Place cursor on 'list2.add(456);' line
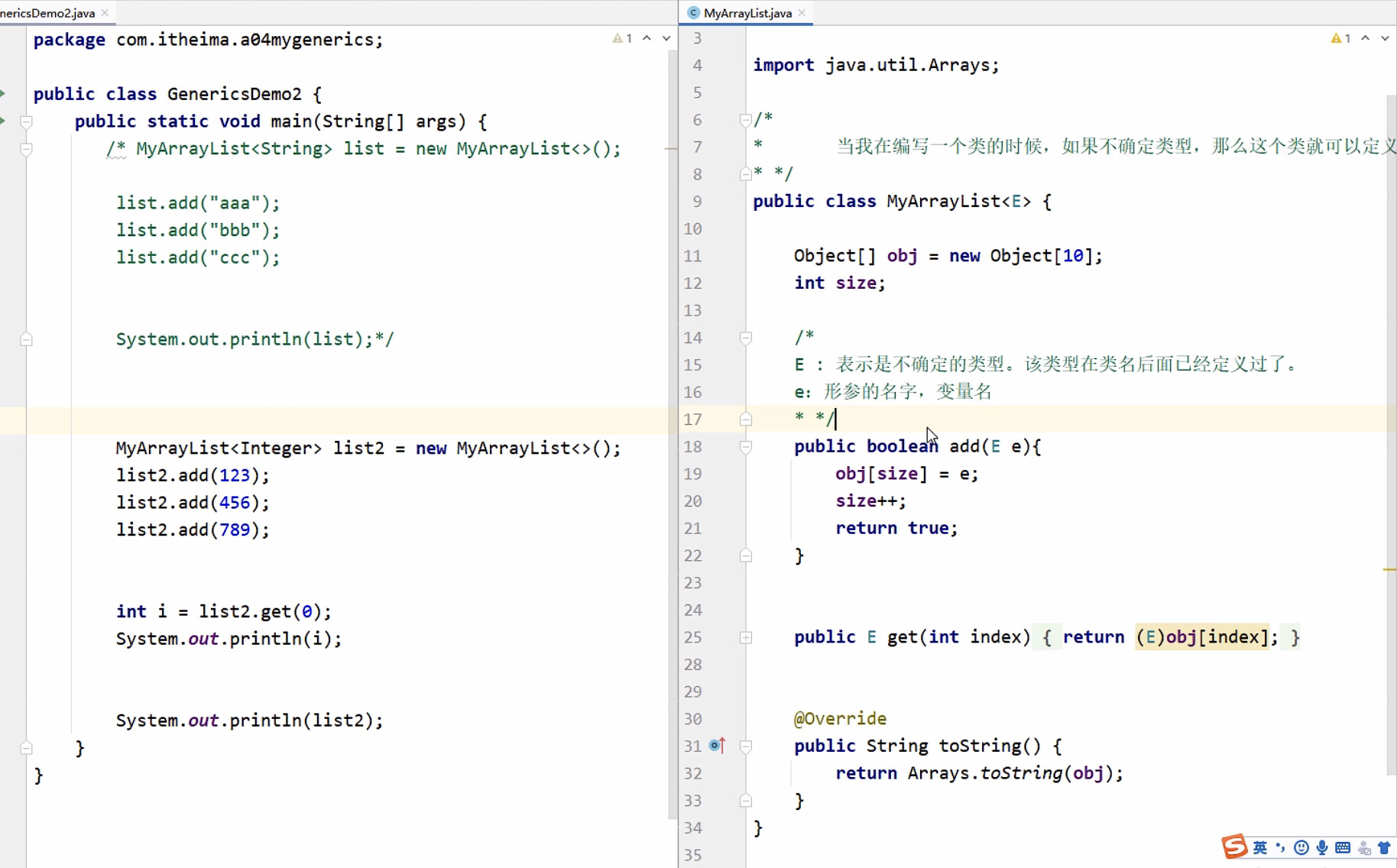This screenshot has width=1397, height=868. tap(193, 503)
